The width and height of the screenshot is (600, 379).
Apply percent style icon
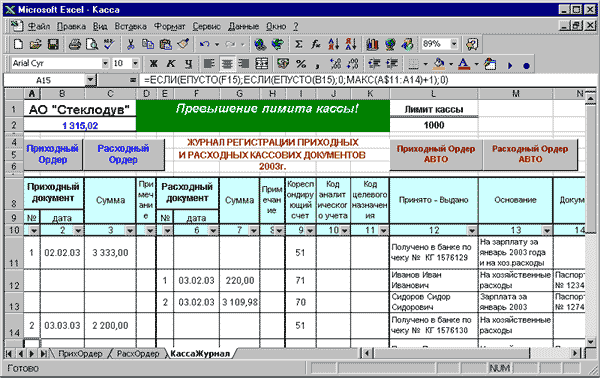point(301,64)
